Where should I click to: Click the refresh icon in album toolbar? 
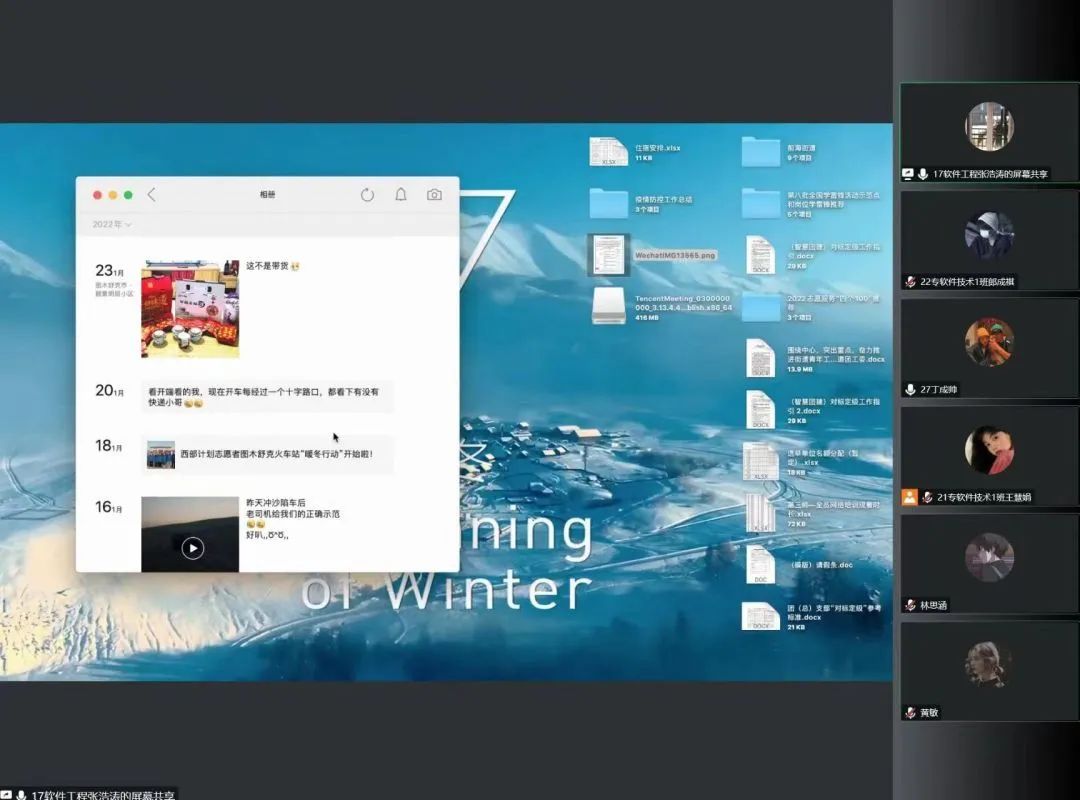[367, 195]
